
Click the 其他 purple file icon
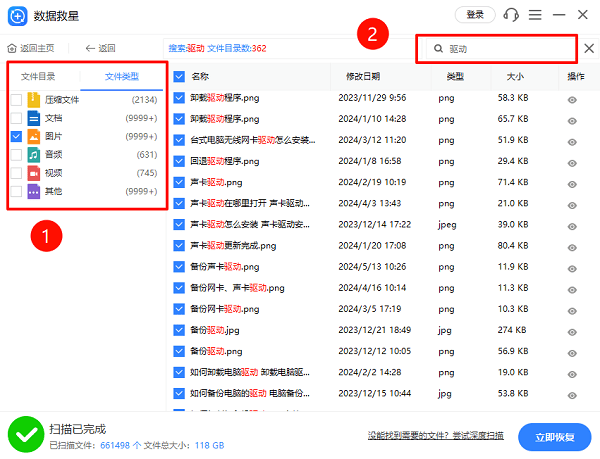(x=34, y=191)
